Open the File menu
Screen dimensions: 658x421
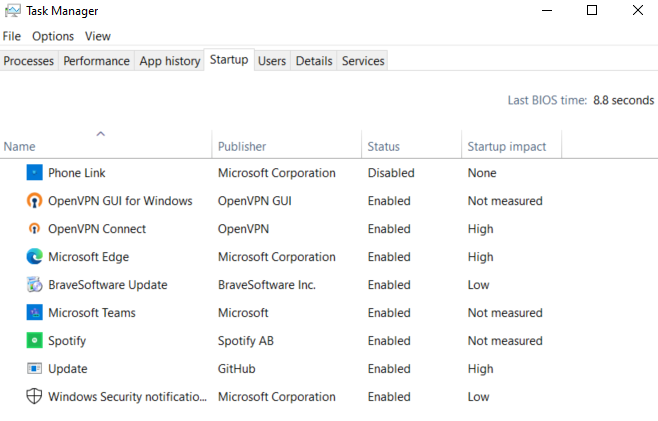click(12, 36)
